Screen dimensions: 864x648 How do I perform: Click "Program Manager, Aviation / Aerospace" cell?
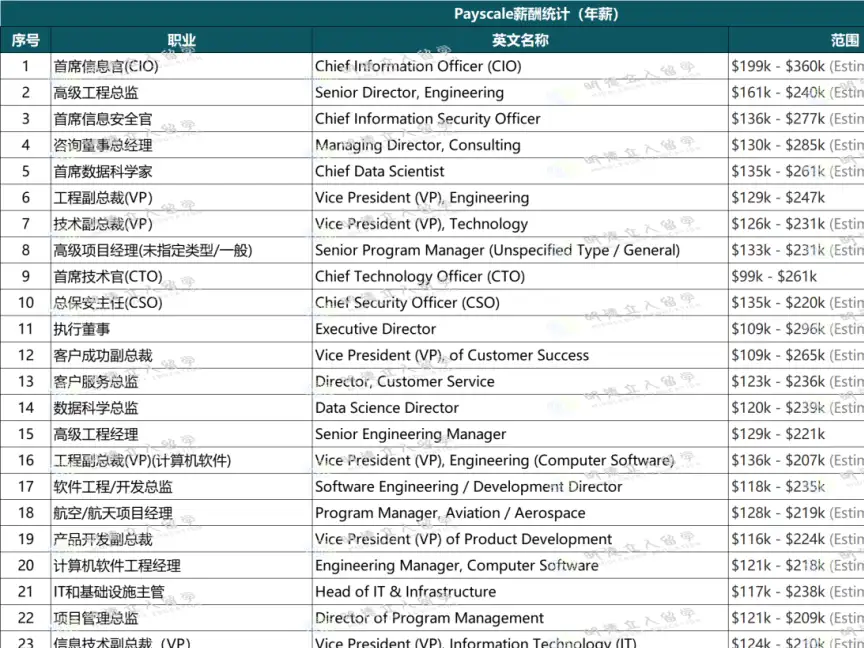click(520, 513)
